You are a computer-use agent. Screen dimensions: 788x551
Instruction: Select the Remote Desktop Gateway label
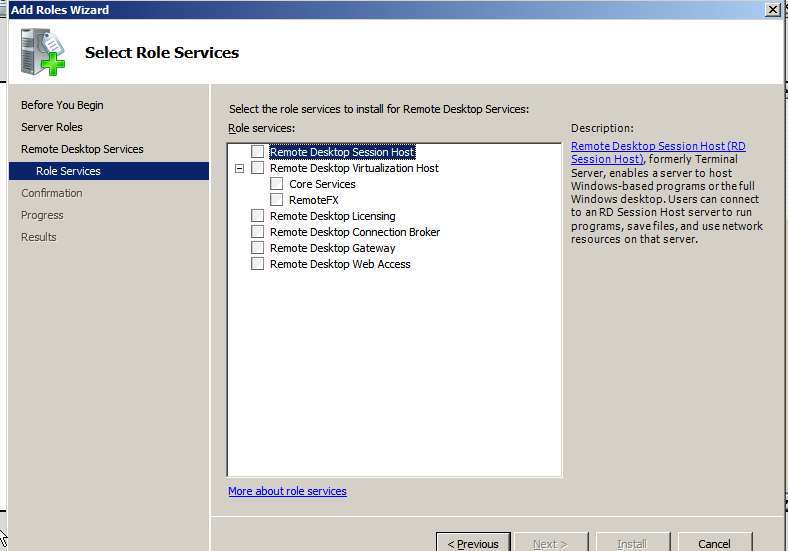coord(333,248)
